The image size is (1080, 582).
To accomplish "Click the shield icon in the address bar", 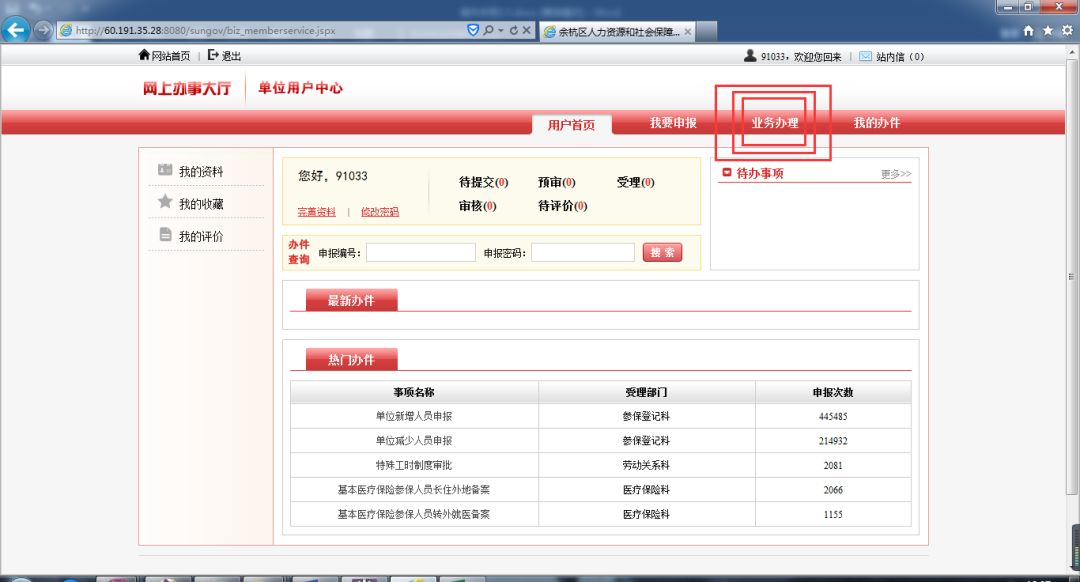I will pos(471,30).
